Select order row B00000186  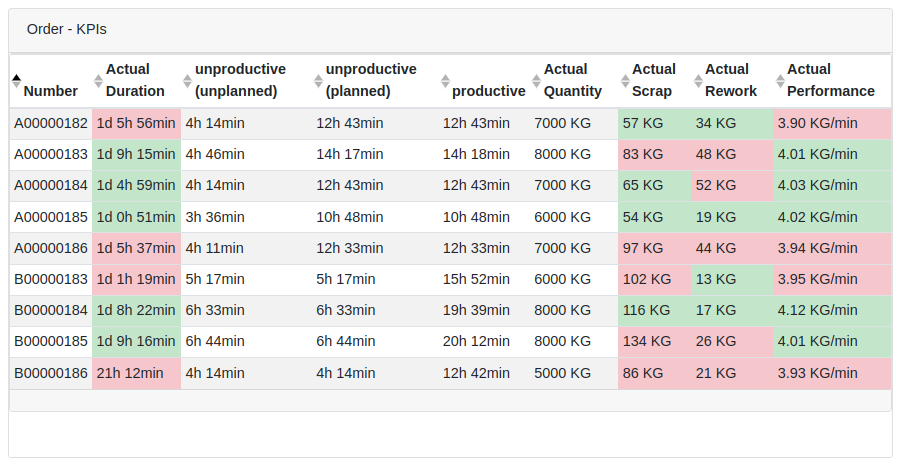coord(51,374)
